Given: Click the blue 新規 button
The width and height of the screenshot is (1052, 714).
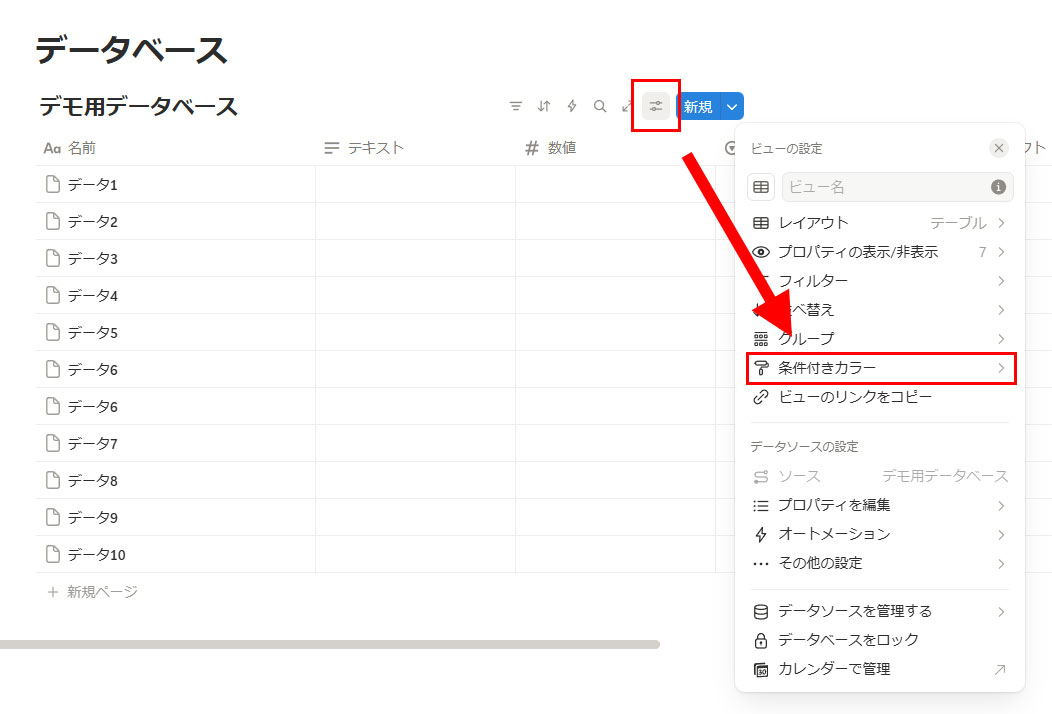Looking at the screenshot, I should 698,107.
